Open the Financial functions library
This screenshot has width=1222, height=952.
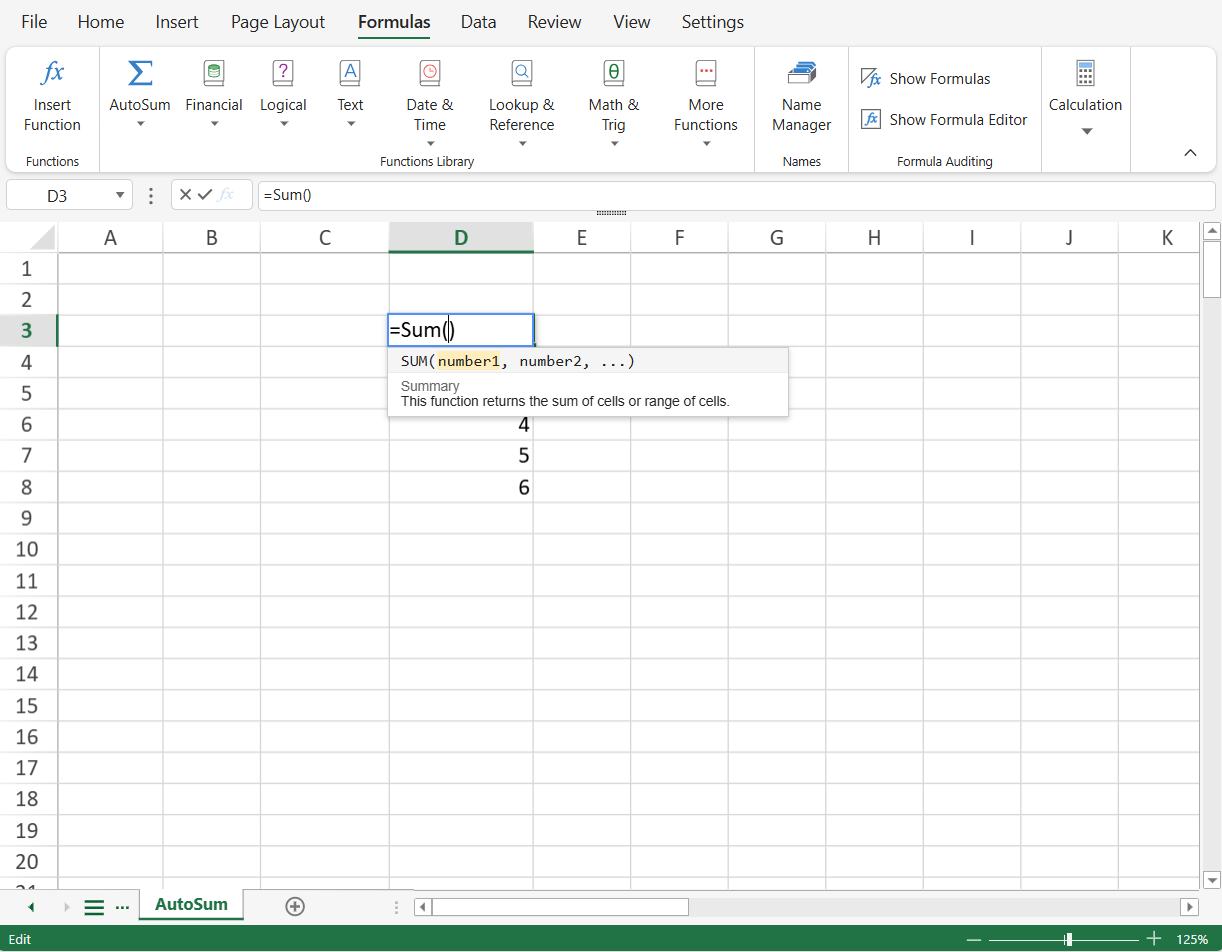[214, 74]
